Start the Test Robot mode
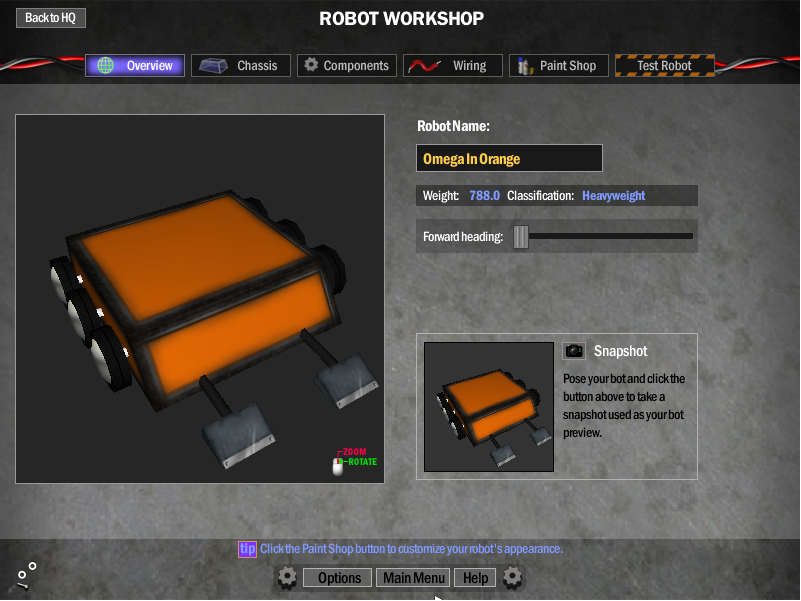801x601 pixels. point(665,65)
